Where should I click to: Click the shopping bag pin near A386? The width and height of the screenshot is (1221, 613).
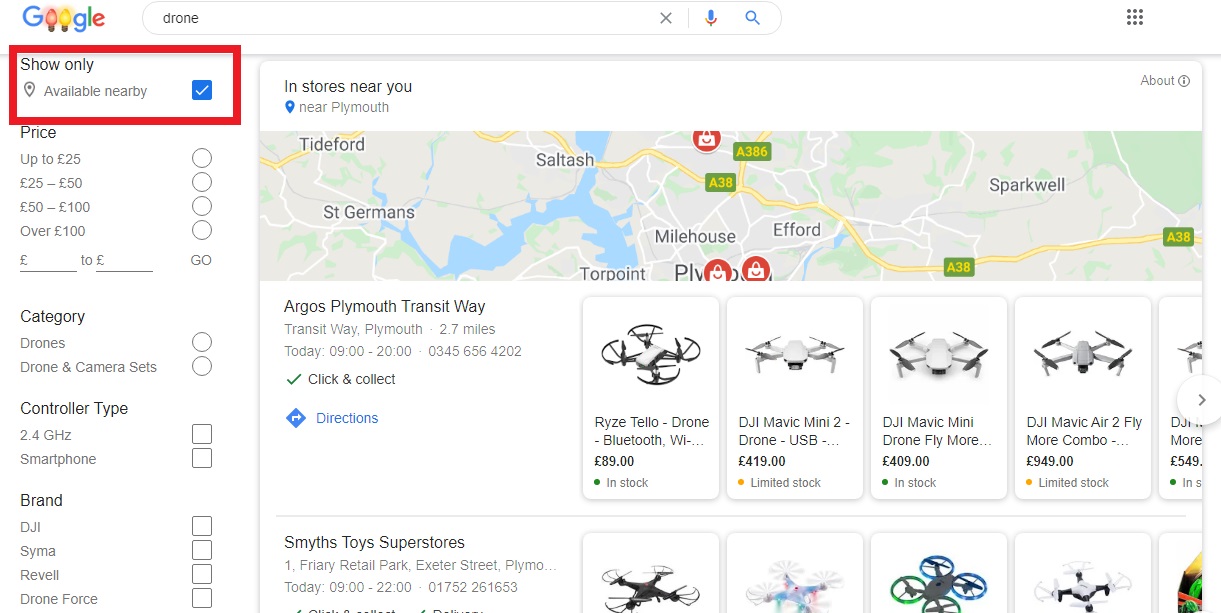707,139
